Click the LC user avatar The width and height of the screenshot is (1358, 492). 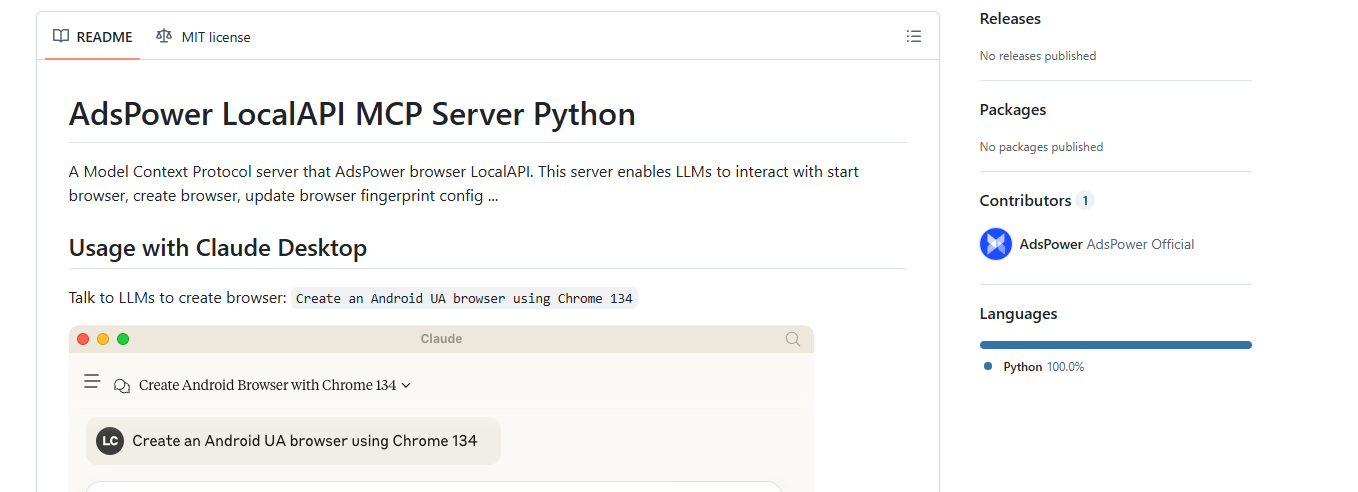110,441
